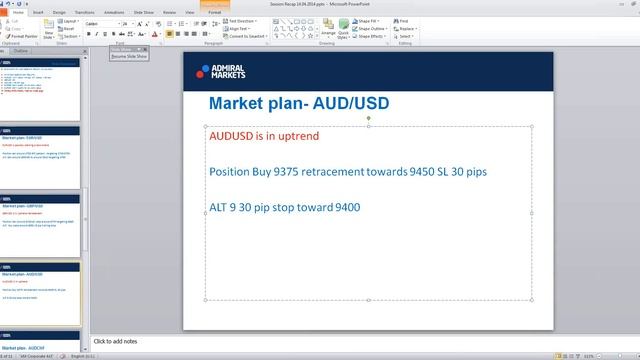Center align the text

pyautogui.click(x=178, y=34)
